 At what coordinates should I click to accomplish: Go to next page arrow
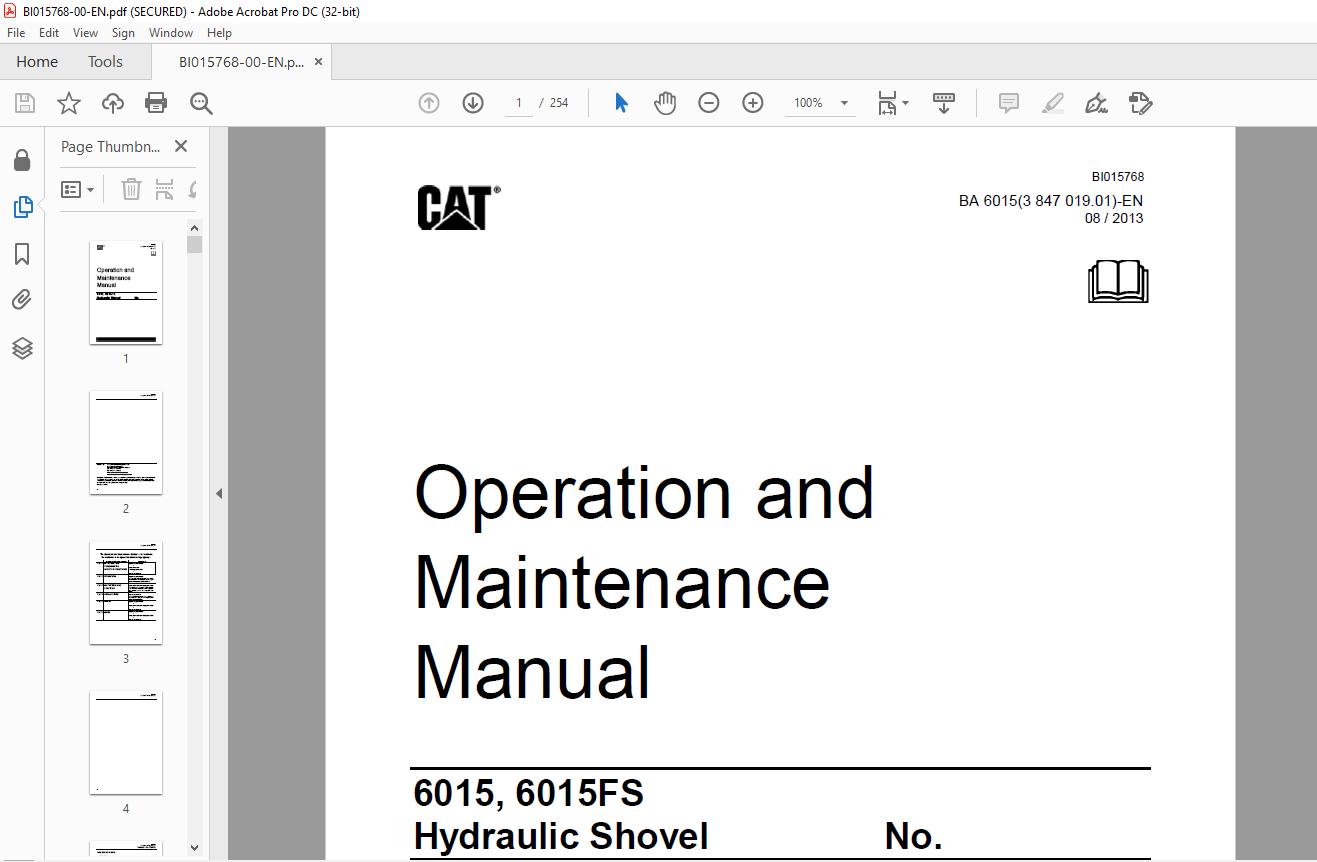tap(473, 103)
